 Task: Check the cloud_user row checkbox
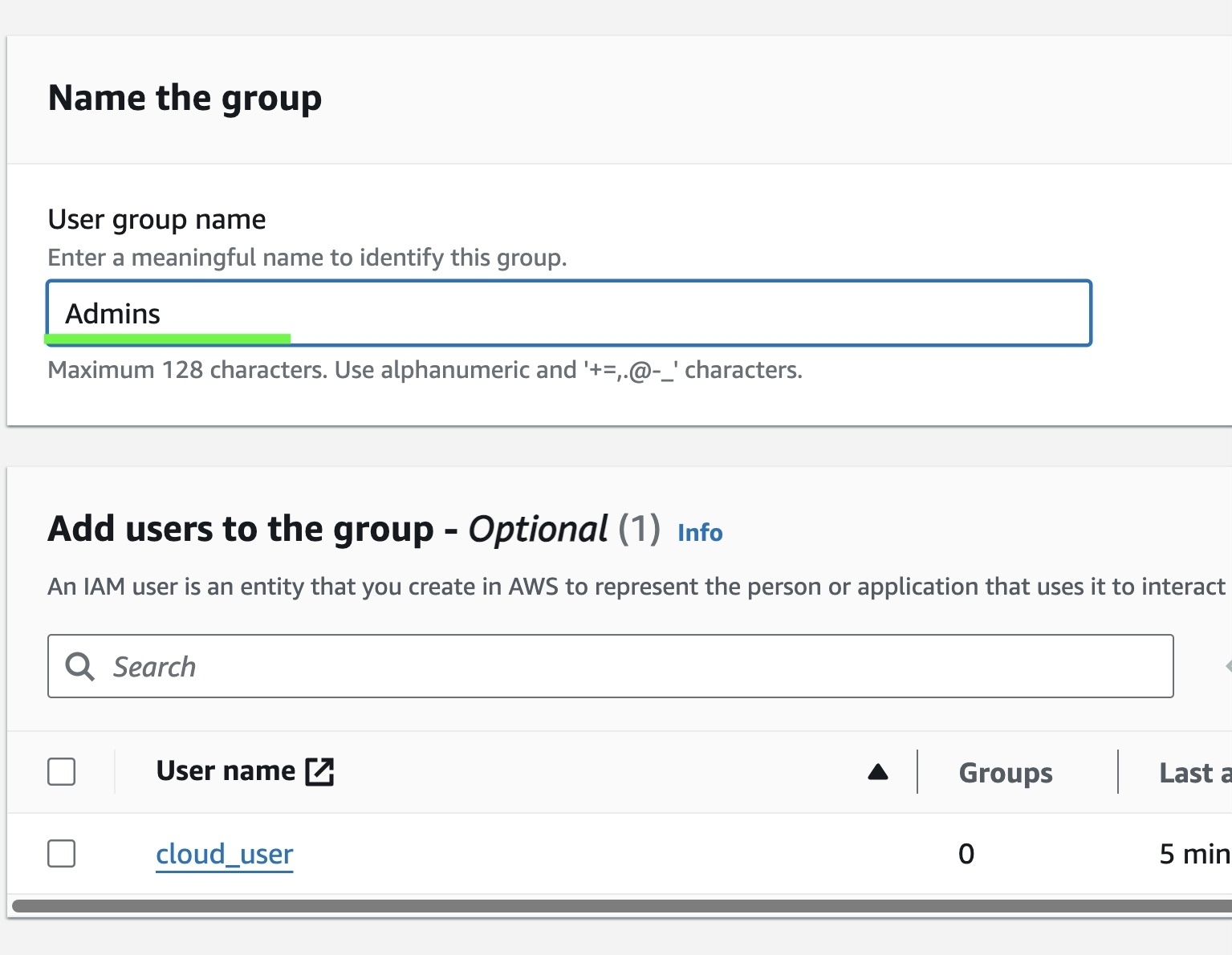62,854
